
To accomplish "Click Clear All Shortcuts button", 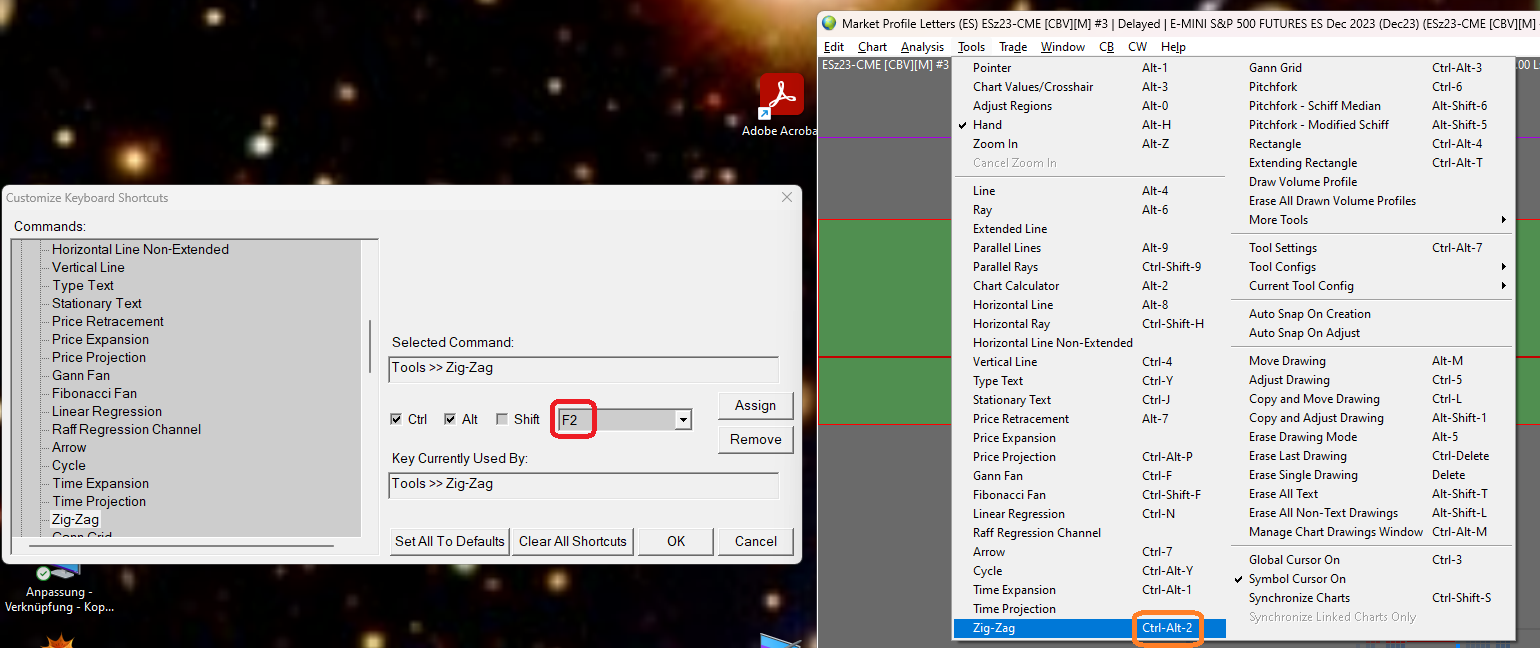I will 573,541.
